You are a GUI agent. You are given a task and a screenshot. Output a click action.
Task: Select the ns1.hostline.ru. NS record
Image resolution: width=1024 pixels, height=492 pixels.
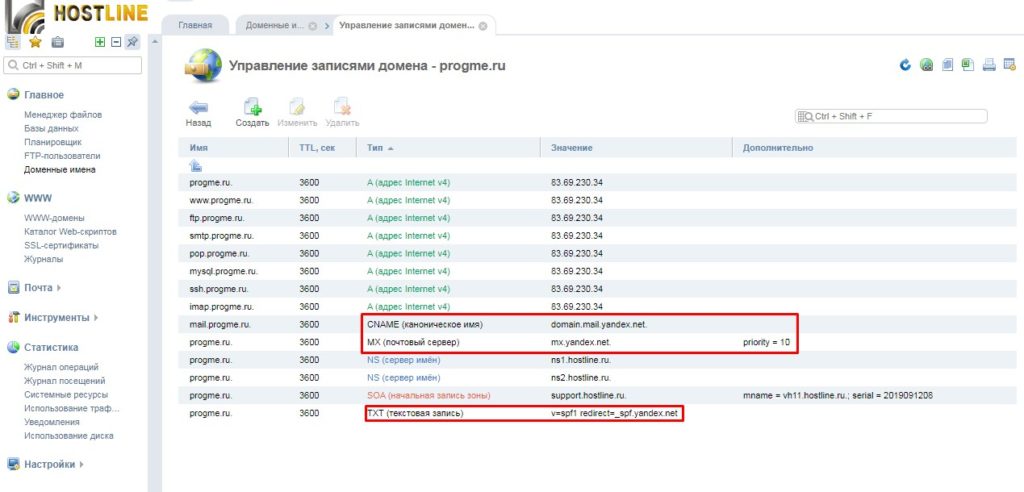point(598,360)
